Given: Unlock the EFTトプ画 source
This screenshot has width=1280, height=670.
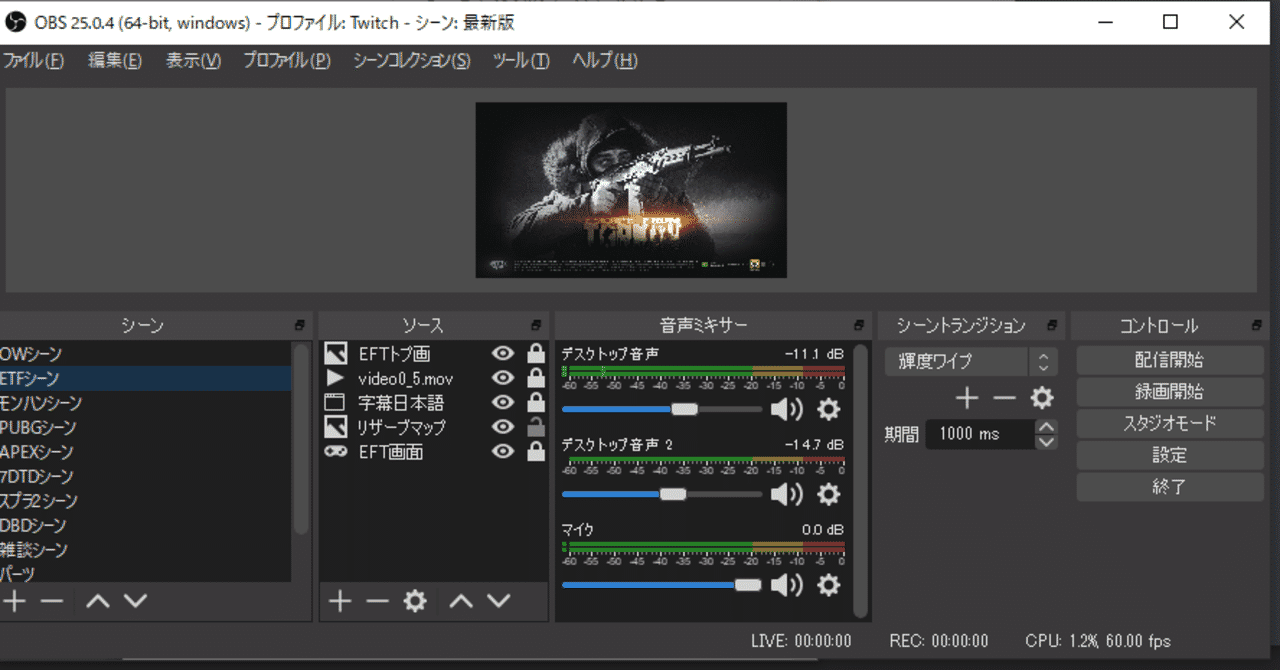Looking at the screenshot, I should pyautogui.click(x=536, y=354).
